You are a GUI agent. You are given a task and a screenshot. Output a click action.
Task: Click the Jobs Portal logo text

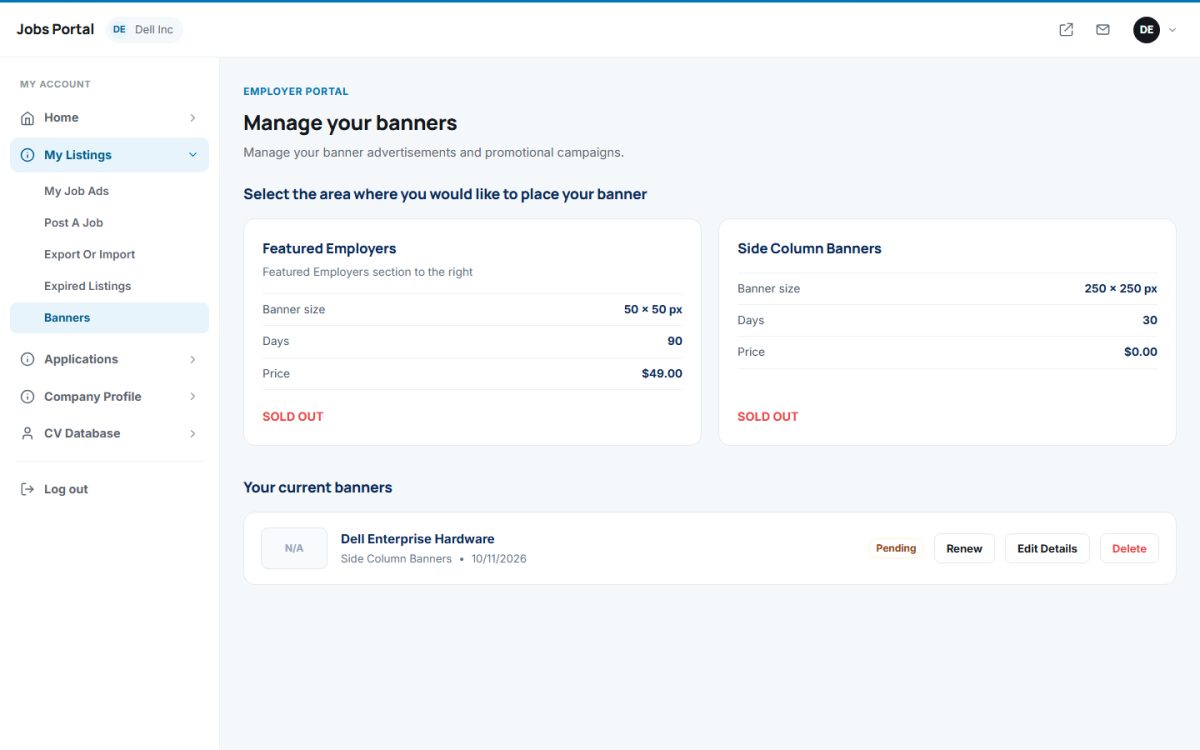55,29
